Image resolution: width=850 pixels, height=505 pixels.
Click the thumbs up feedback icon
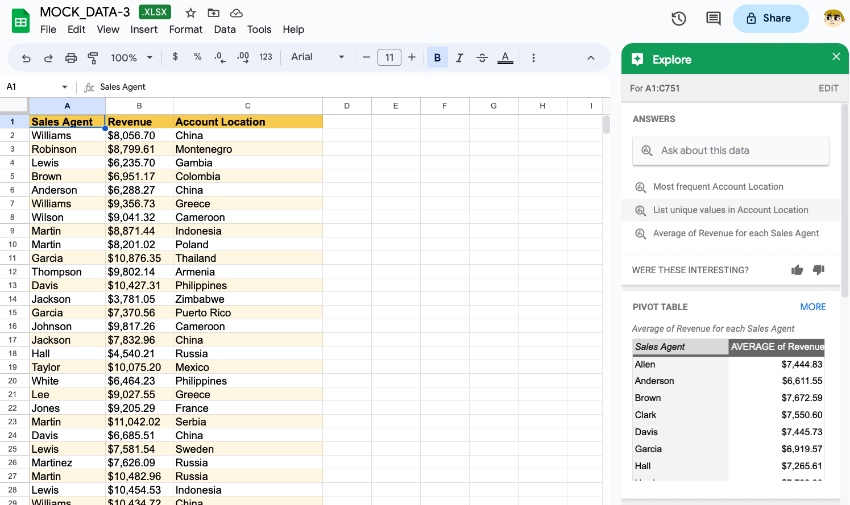(797, 270)
